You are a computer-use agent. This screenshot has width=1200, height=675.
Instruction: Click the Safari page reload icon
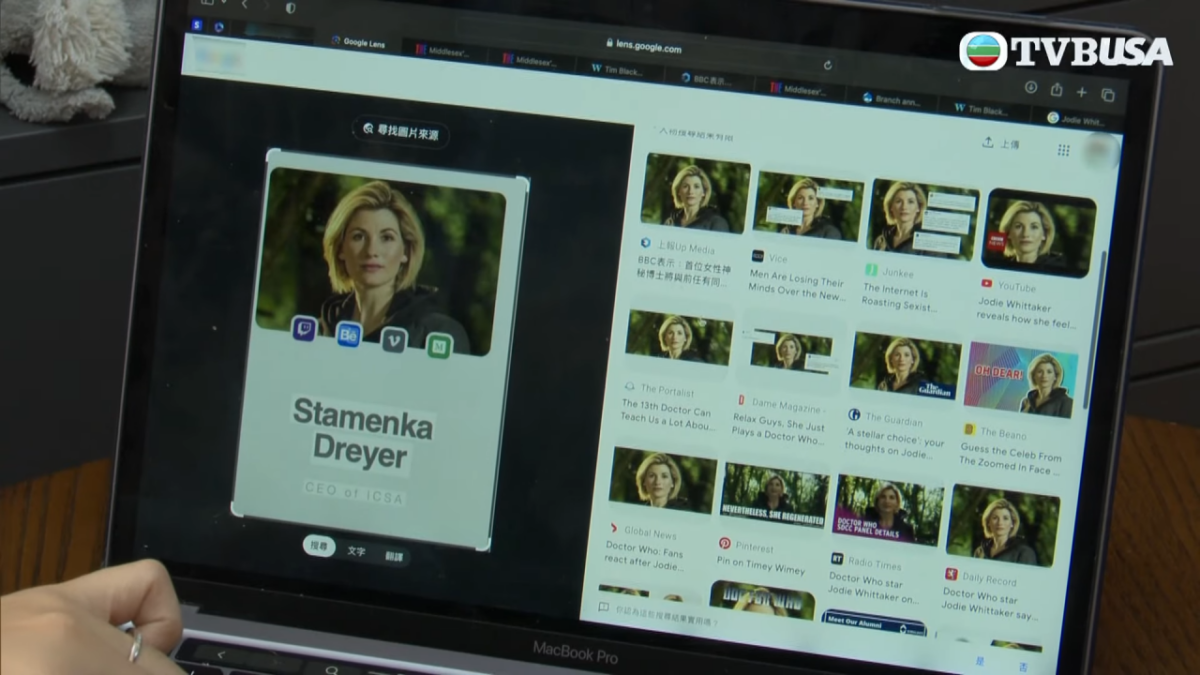pyautogui.click(x=828, y=65)
